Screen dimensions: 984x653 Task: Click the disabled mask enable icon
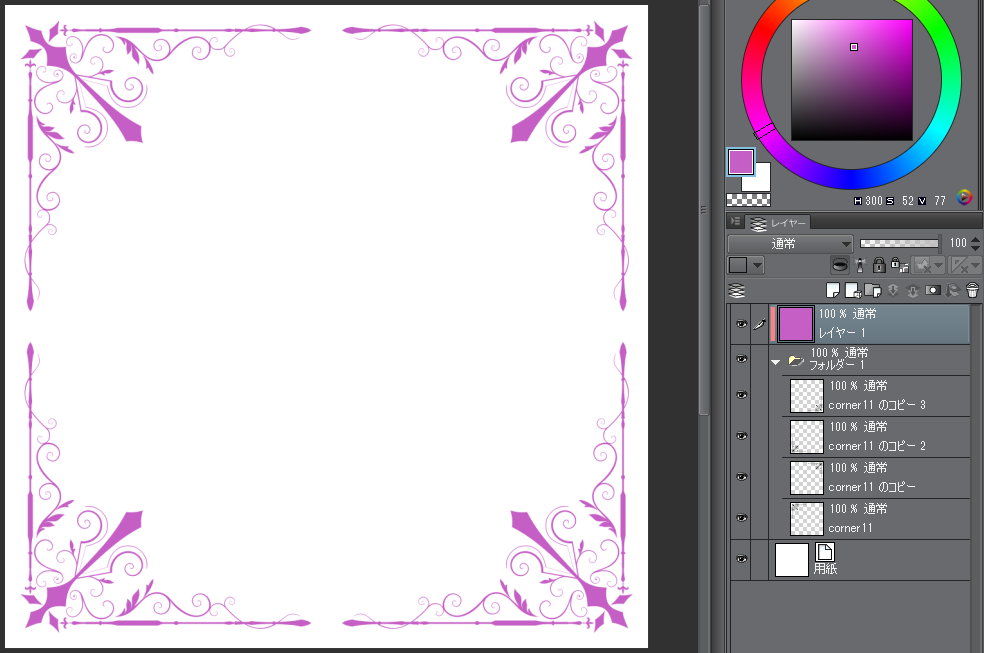[922, 265]
